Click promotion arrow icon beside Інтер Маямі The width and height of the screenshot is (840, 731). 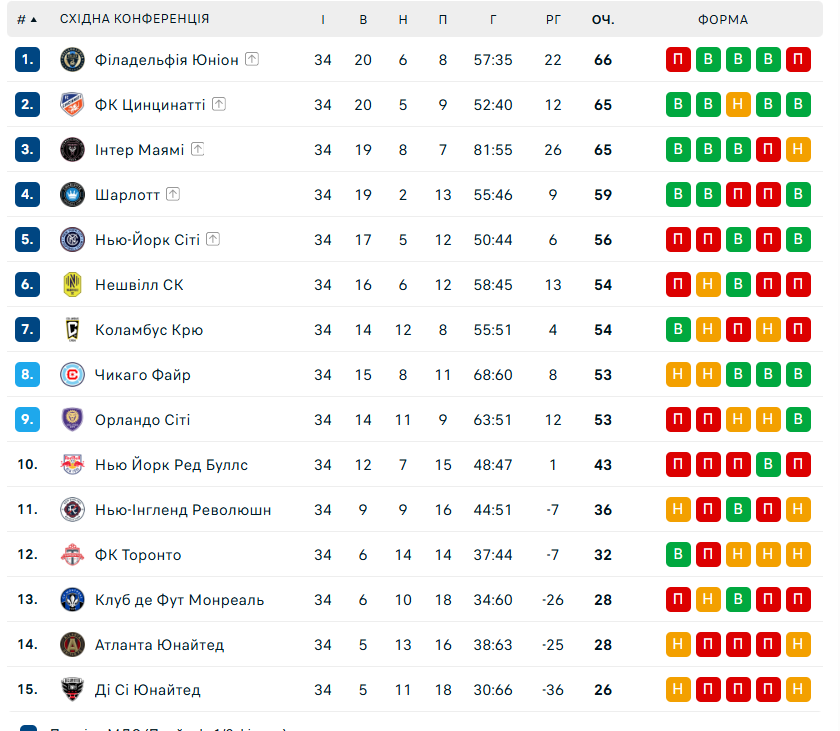point(198,149)
